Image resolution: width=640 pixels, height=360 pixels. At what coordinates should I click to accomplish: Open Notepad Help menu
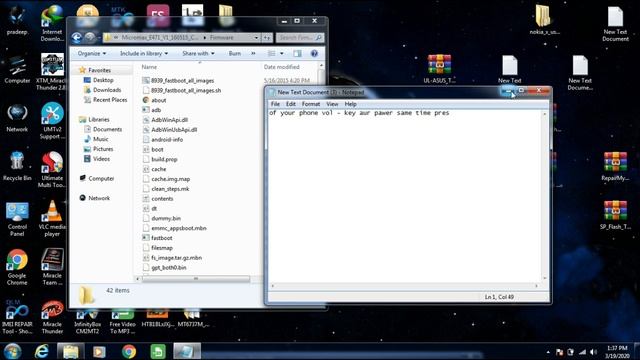tap(350, 104)
